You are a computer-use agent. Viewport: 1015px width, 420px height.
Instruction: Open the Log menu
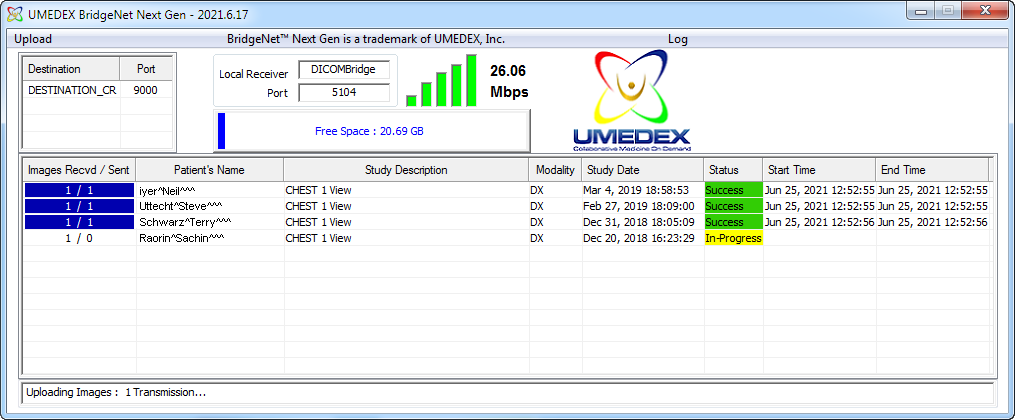(x=677, y=39)
